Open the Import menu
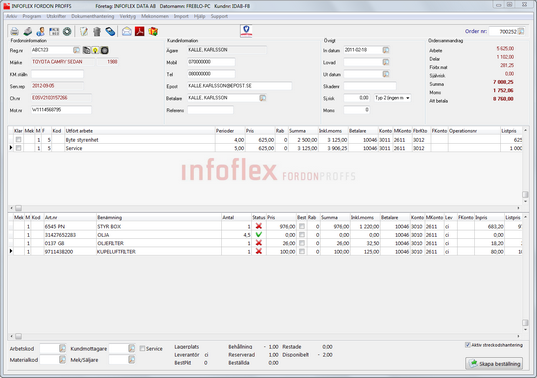The image size is (537, 378). (181, 16)
